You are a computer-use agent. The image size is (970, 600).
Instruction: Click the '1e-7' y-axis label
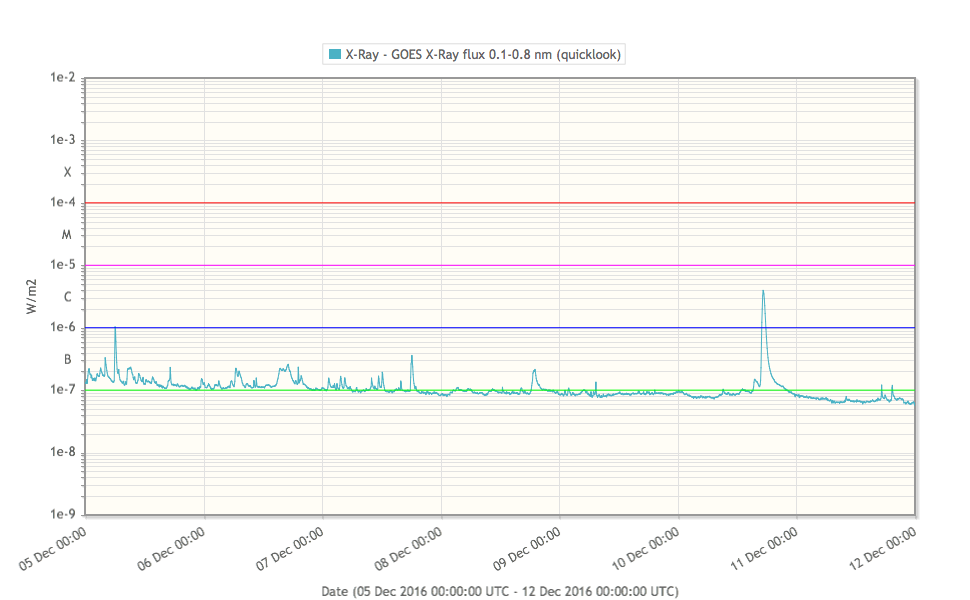62,390
